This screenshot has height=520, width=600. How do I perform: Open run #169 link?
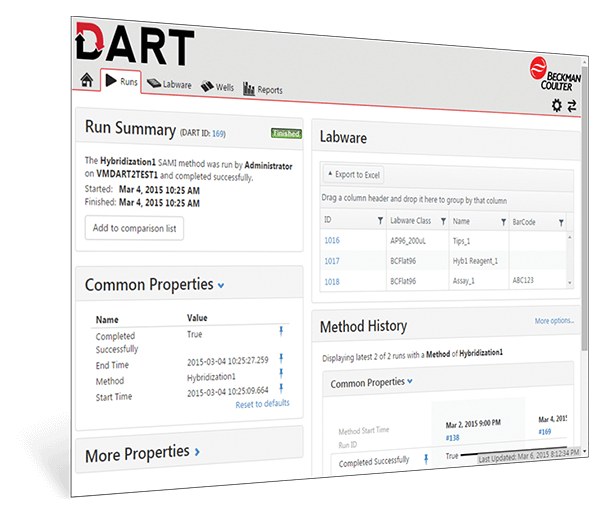tap(545, 432)
